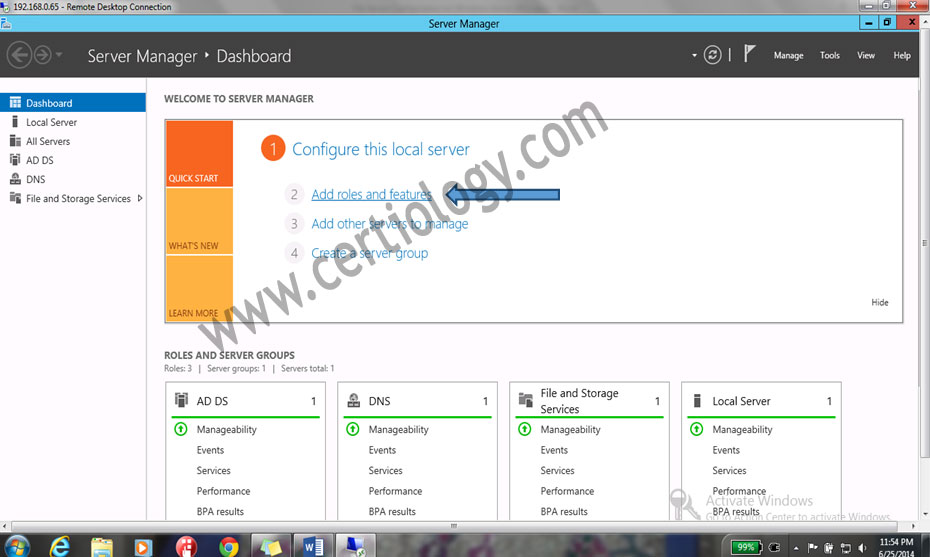Click File and Storage Manageability status icon
The width and height of the screenshot is (930, 557).
pyautogui.click(x=525, y=429)
